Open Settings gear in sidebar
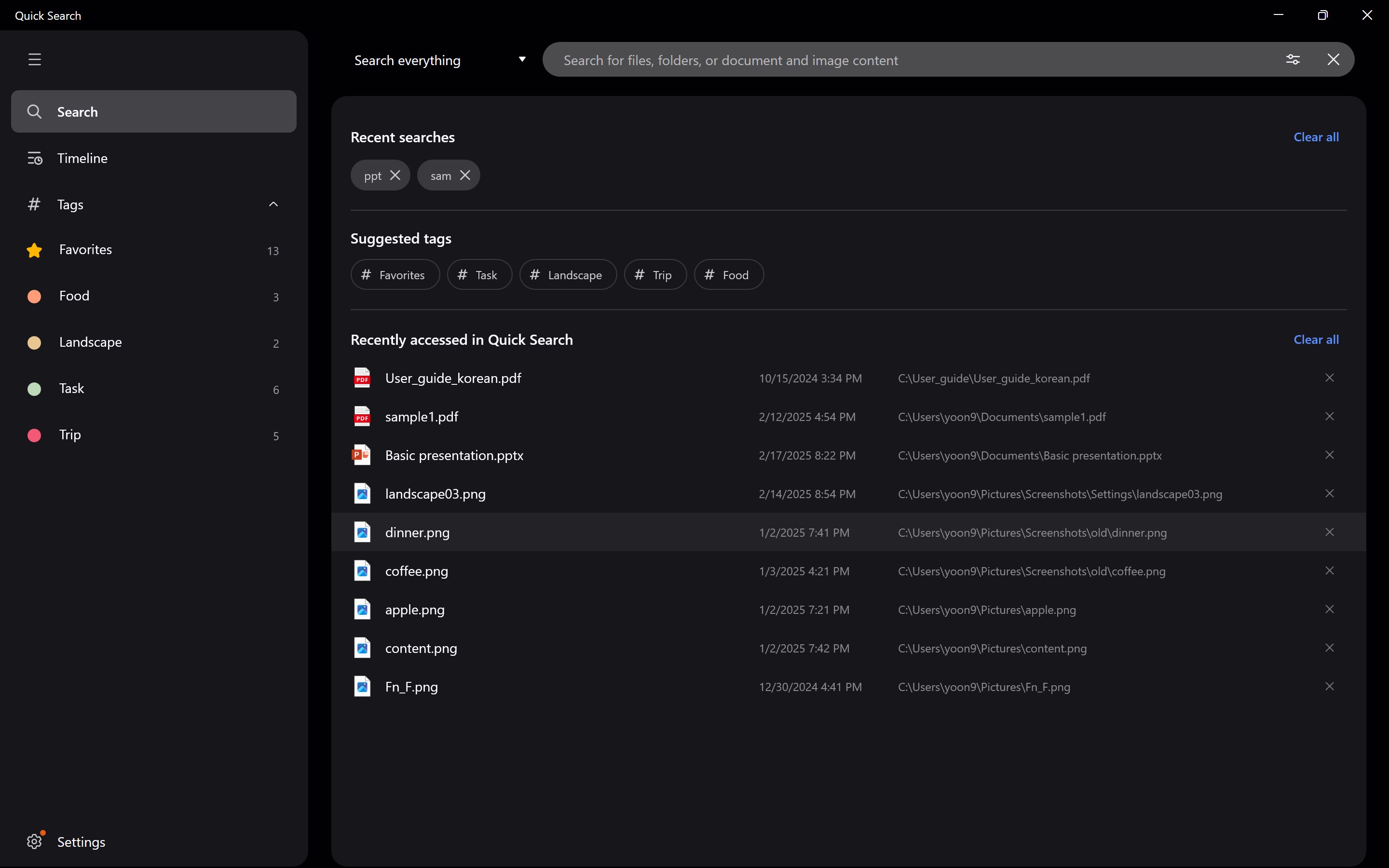Viewport: 1389px width, 868px height. click(x=34, y=841)
